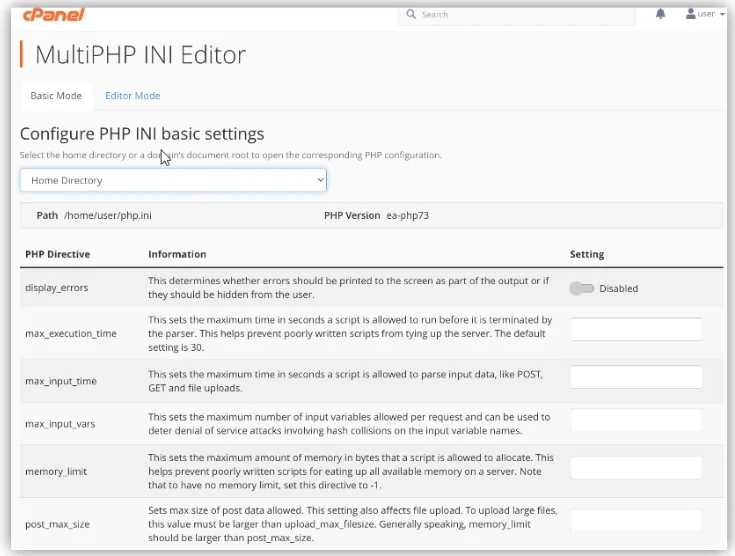Click the top Search field

pyautogui.click(x=520, y=15)
